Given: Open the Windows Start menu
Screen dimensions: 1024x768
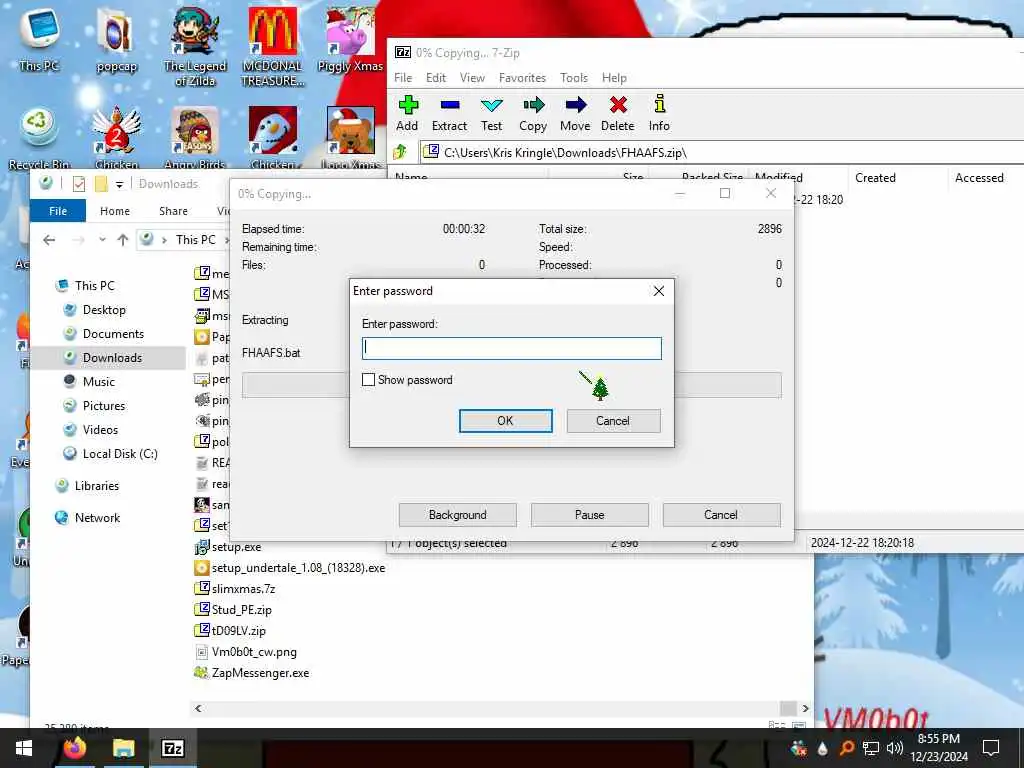Looking at the screenshot, I should (24, 748).
